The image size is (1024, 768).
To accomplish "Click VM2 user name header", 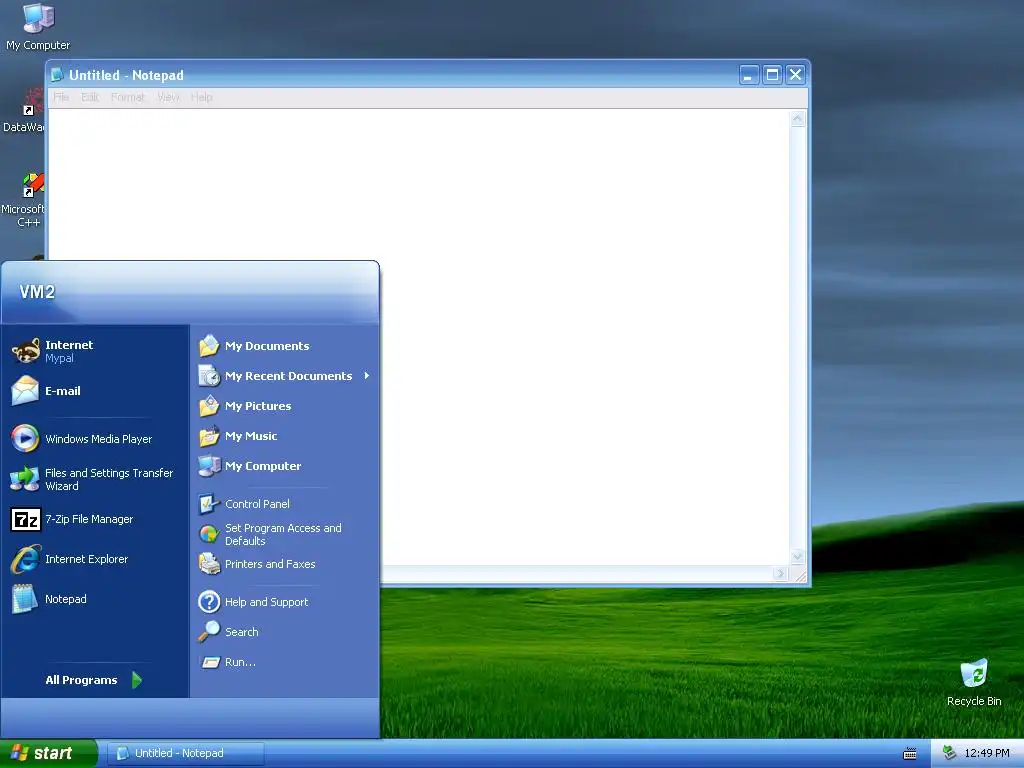I will tap(37, 292).
